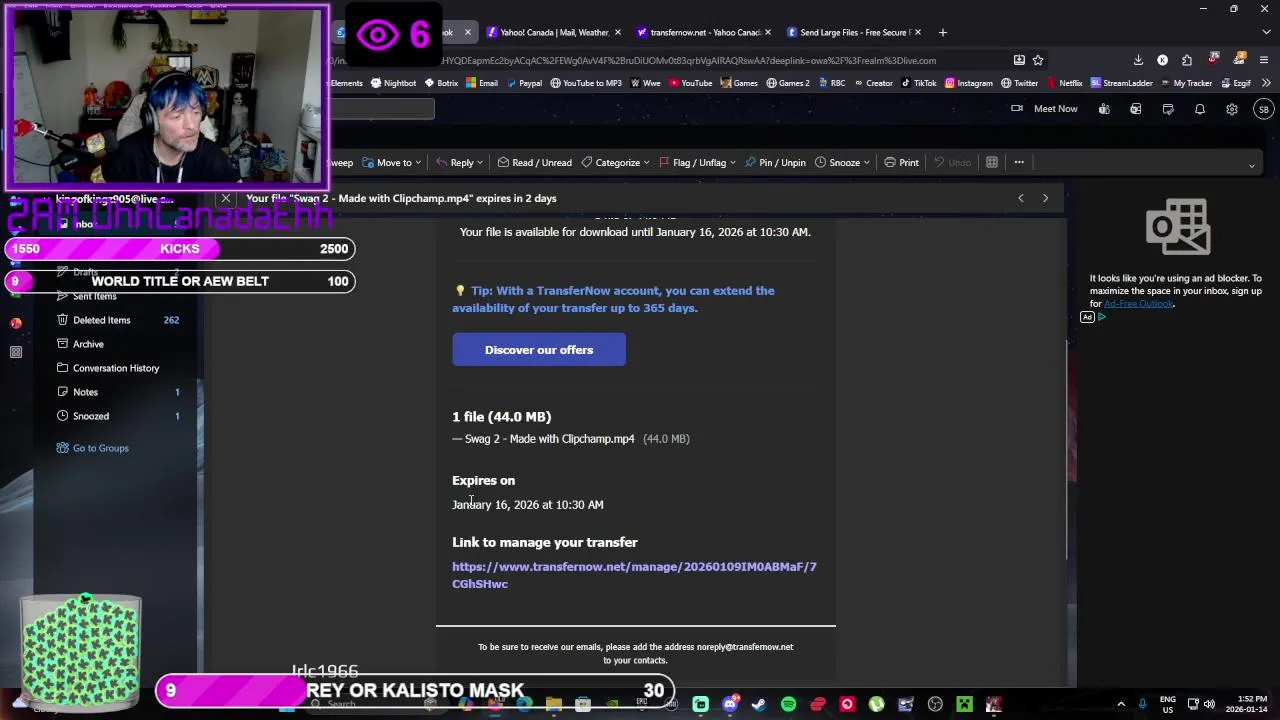This screenshot has width=1280, height=720.
Task: Click Read / Unread in the toolbar
Action: (x=534, y=162)
